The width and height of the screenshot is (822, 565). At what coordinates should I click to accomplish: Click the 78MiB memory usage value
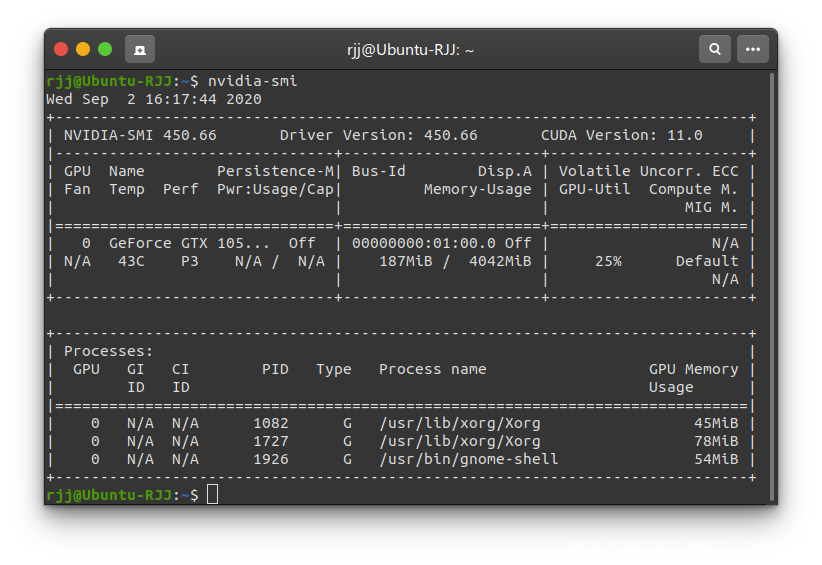(x=716, y=441)
